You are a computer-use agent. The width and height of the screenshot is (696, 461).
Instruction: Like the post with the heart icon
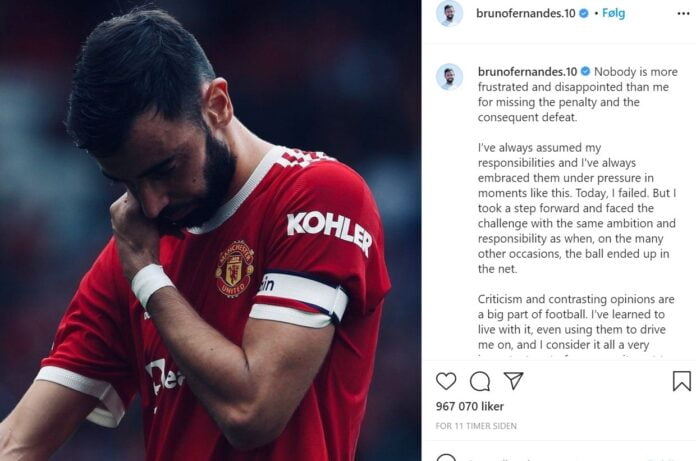[446, 381]
